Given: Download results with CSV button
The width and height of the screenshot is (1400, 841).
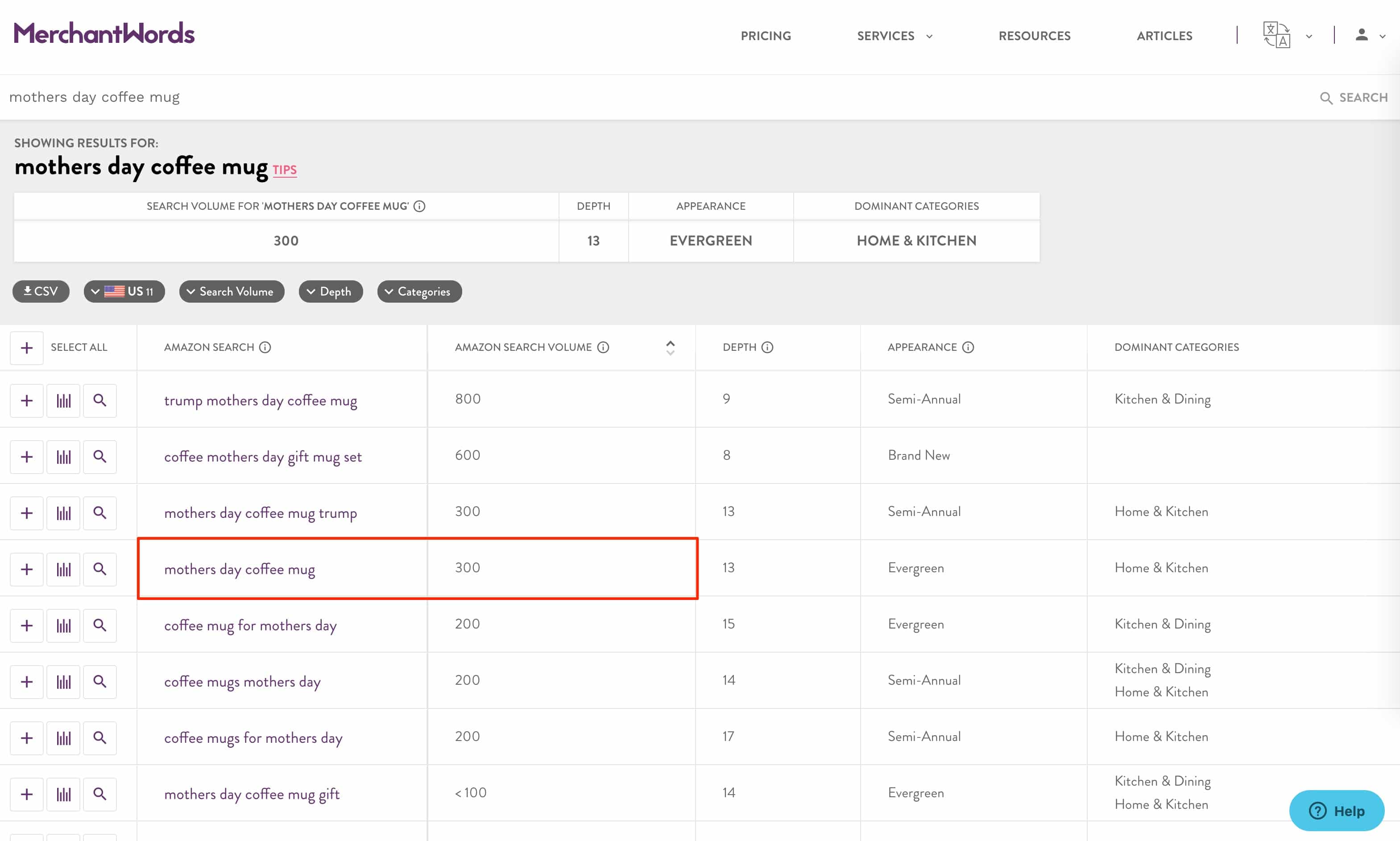Looking at the screenshot, I should pyautogui.click(x=41, y=291).
